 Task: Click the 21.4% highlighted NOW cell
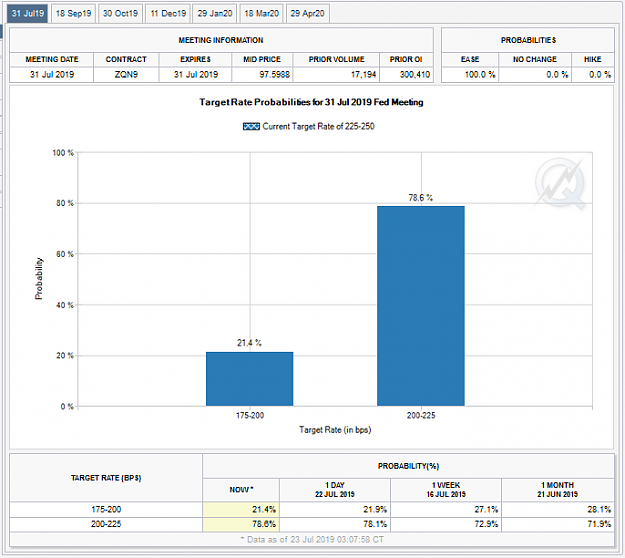[x=241, y=509]
